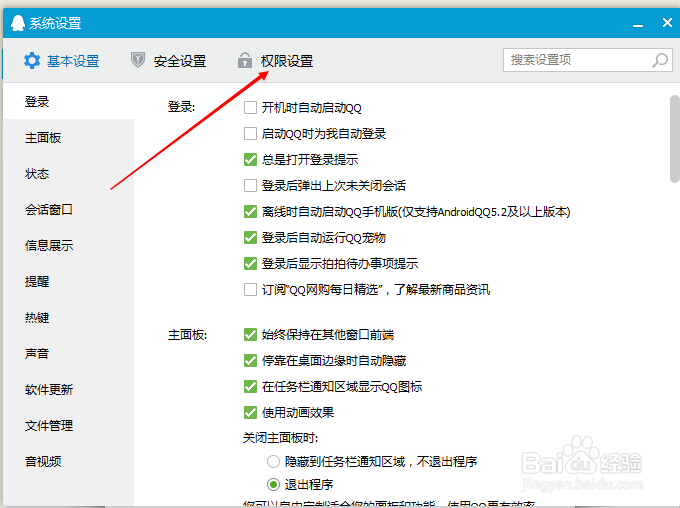Select 登录 in the left sidebar
This screenshot has width=680, height=508.
pos(69,102)
